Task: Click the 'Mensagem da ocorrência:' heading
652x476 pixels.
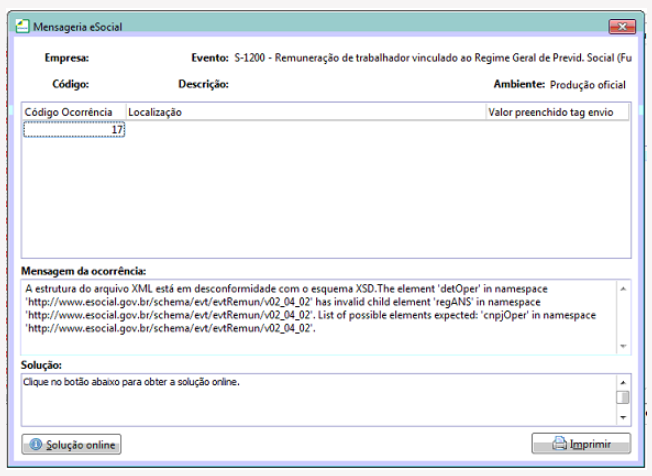Action: coord(84,271)
